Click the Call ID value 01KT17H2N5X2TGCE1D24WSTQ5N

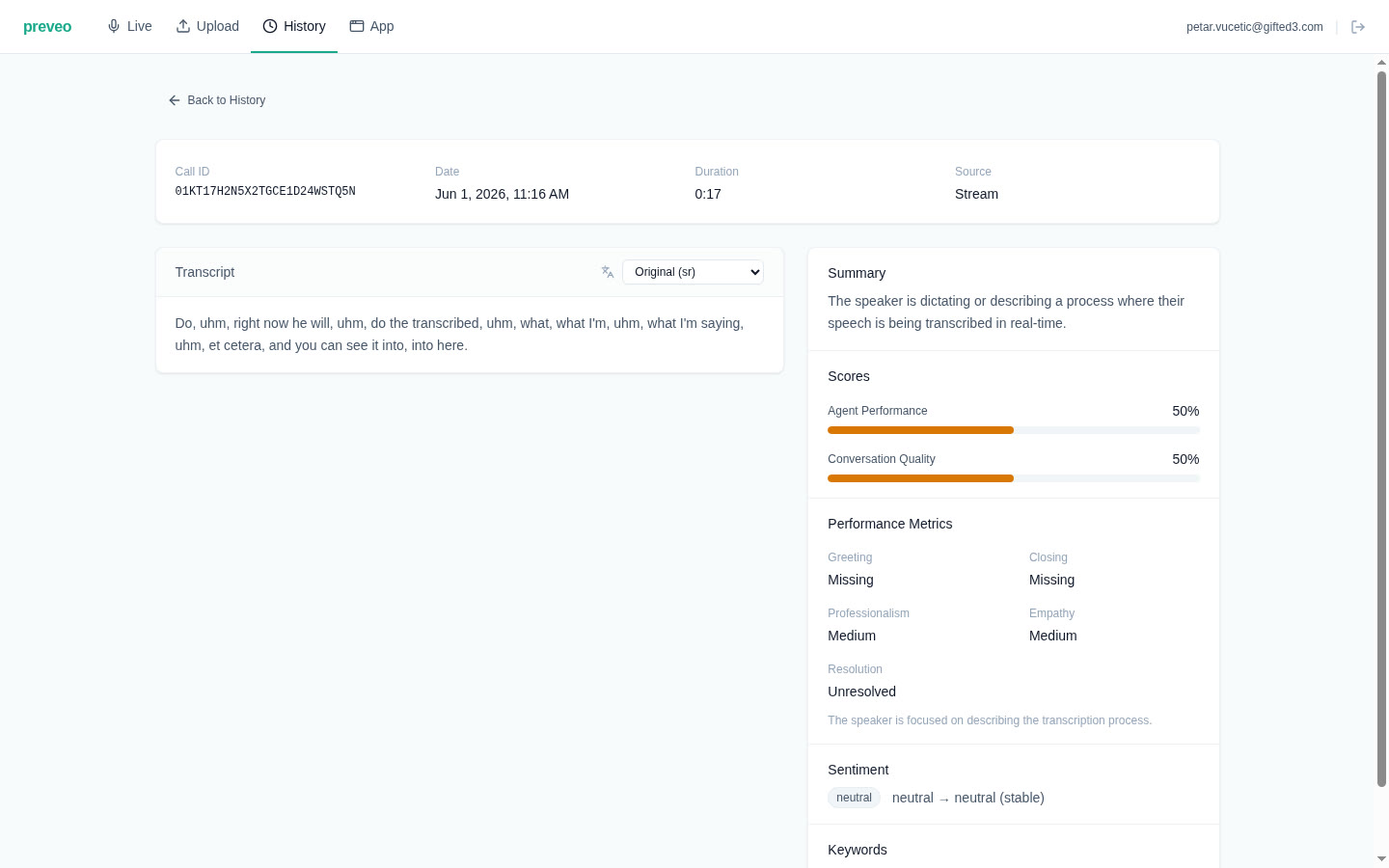265,192
